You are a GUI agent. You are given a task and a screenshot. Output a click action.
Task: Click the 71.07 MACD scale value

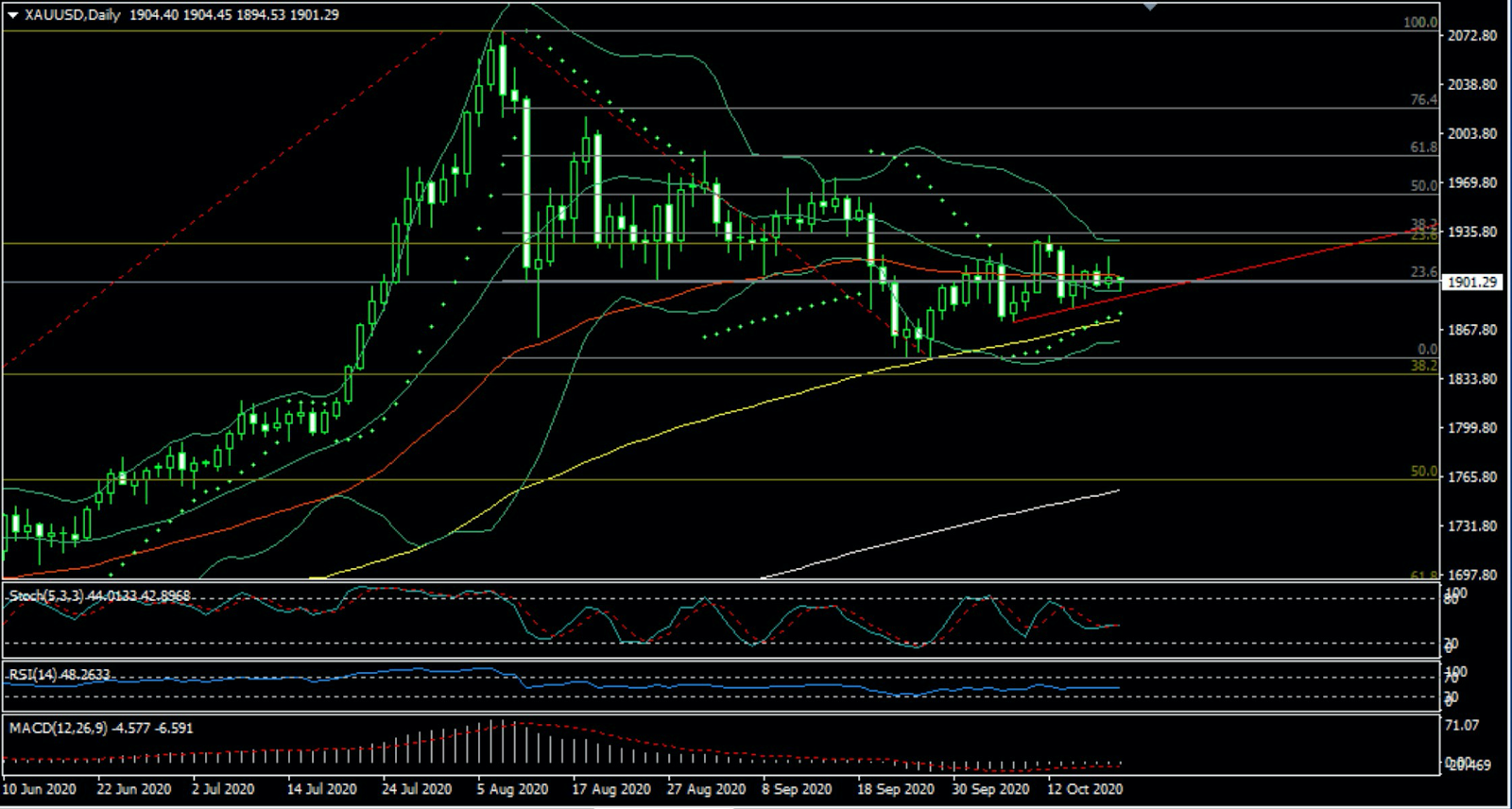pyautogui.click(x=1463, y=726)
